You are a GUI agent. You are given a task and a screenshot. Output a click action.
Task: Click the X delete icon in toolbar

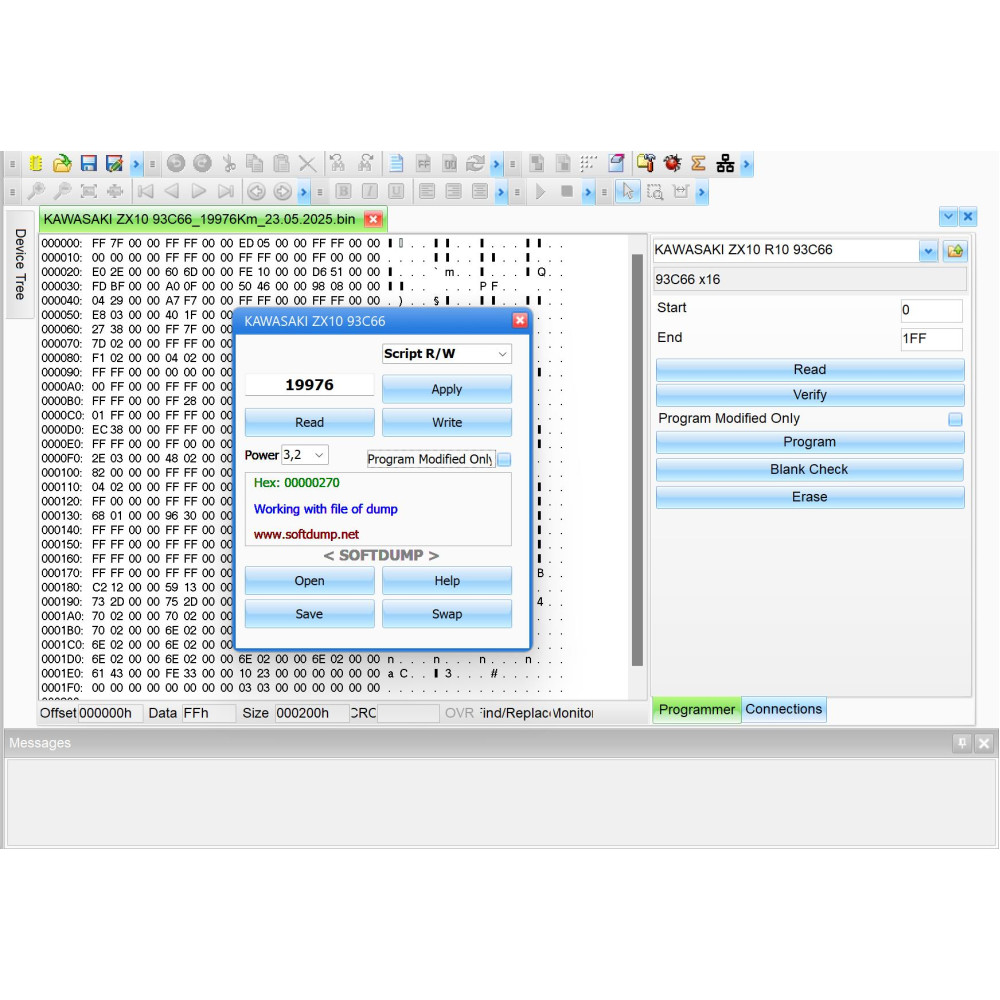307,164
